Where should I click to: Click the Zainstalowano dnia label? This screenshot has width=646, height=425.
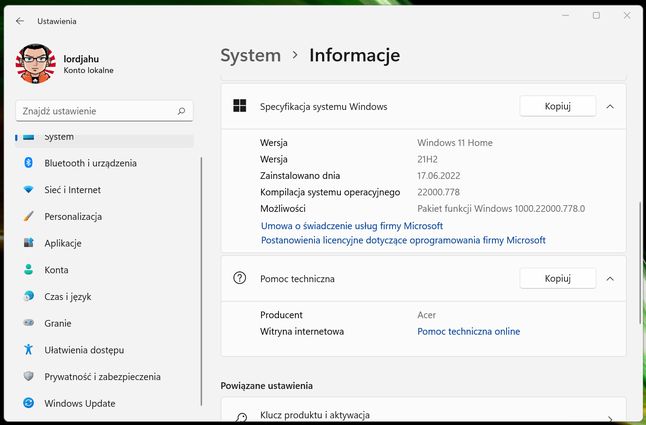click(300, 176)
